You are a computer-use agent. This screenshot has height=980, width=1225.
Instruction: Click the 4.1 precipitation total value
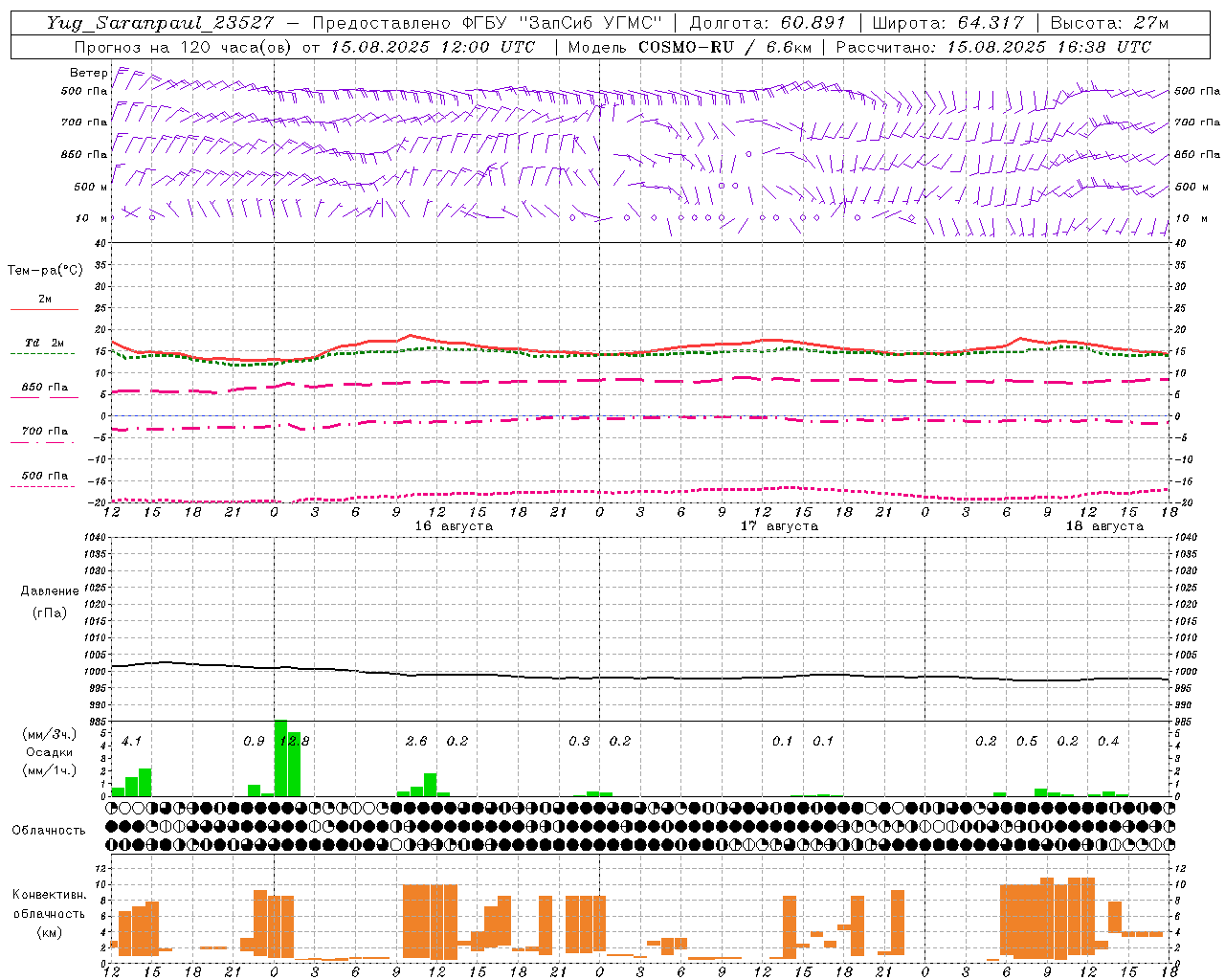[x=131, y=742]
